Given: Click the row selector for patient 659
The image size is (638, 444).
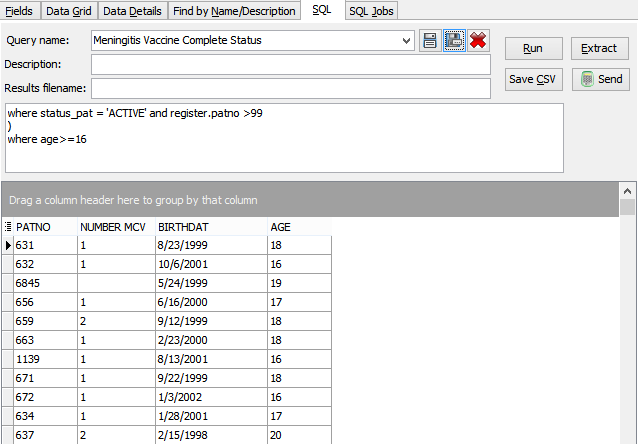Looking at the screenshot, I should 8,322.
